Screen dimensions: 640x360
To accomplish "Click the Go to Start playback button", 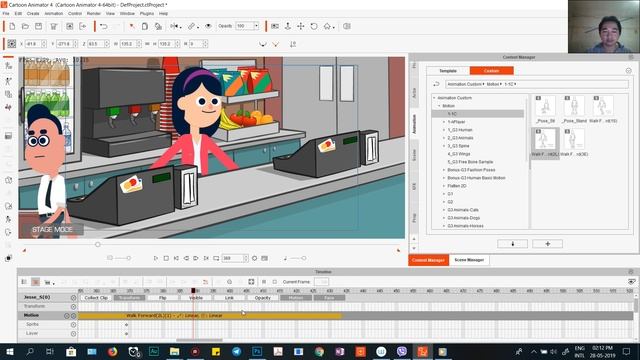I will coord(176,258).
